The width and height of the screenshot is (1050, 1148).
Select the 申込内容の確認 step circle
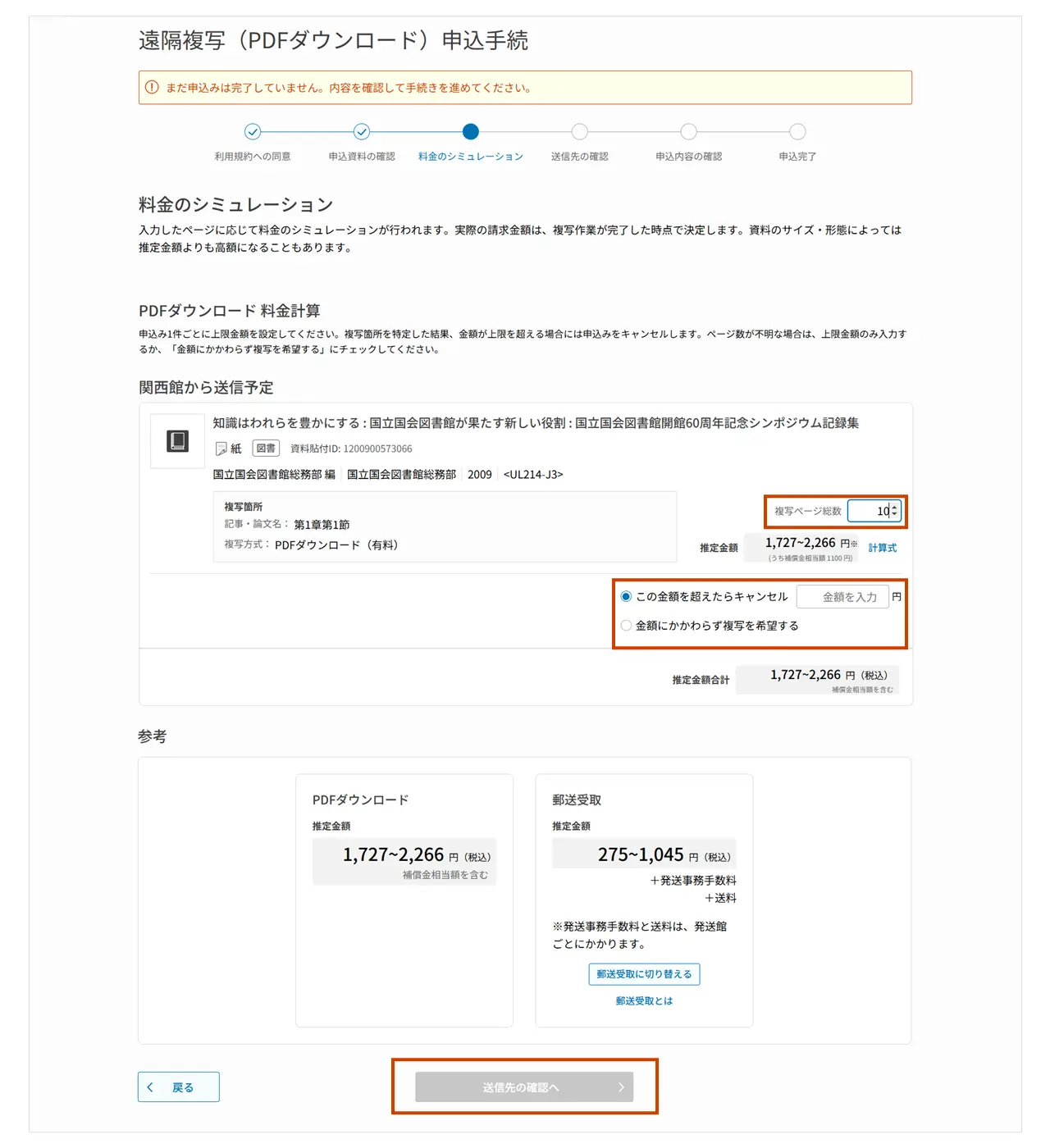coord(689,132)
